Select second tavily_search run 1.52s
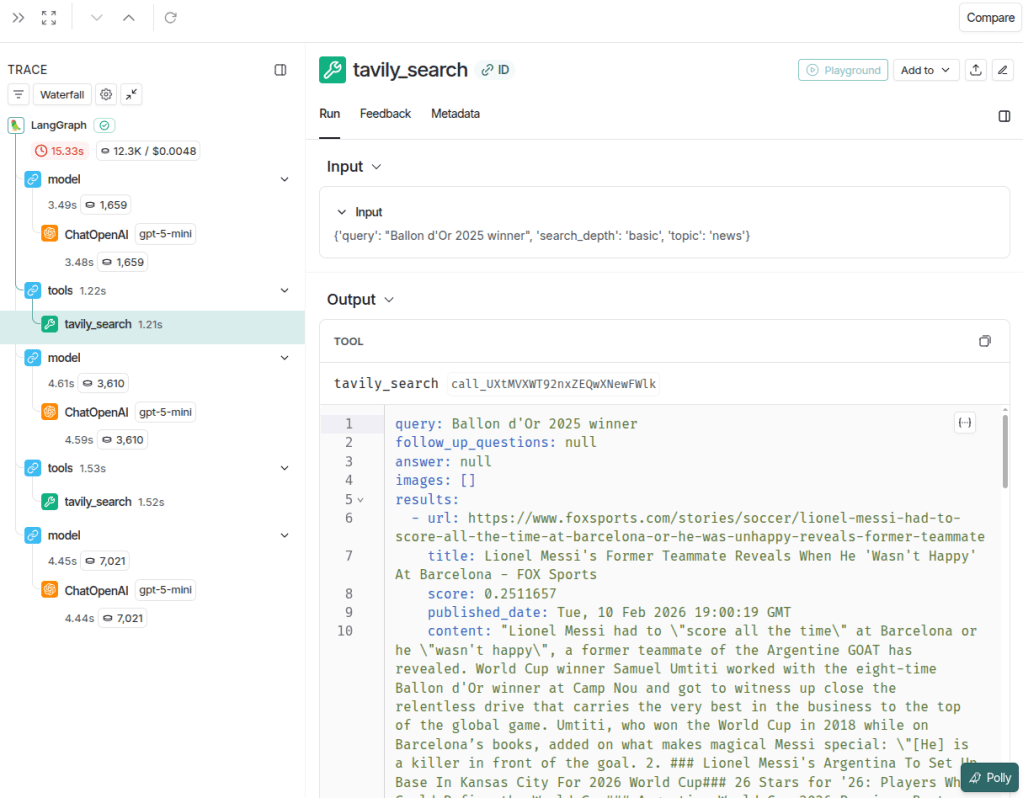1023x798 pixels. tap(98, 502)
